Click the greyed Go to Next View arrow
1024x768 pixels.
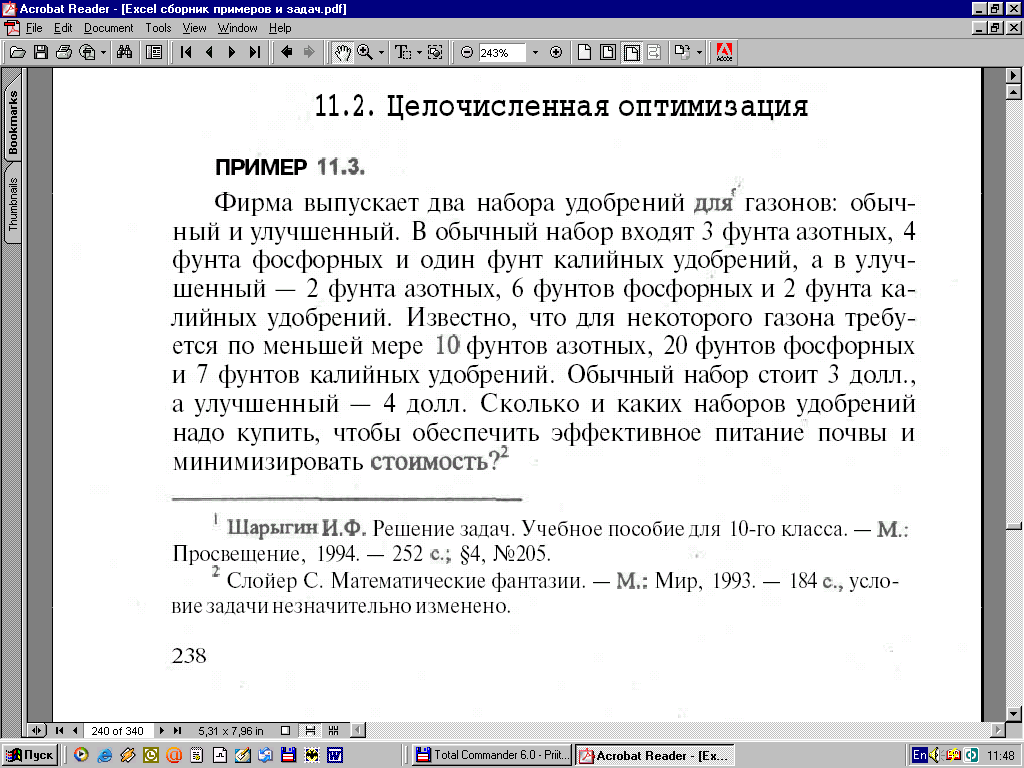pyautogui.click(x=309, y=52)
